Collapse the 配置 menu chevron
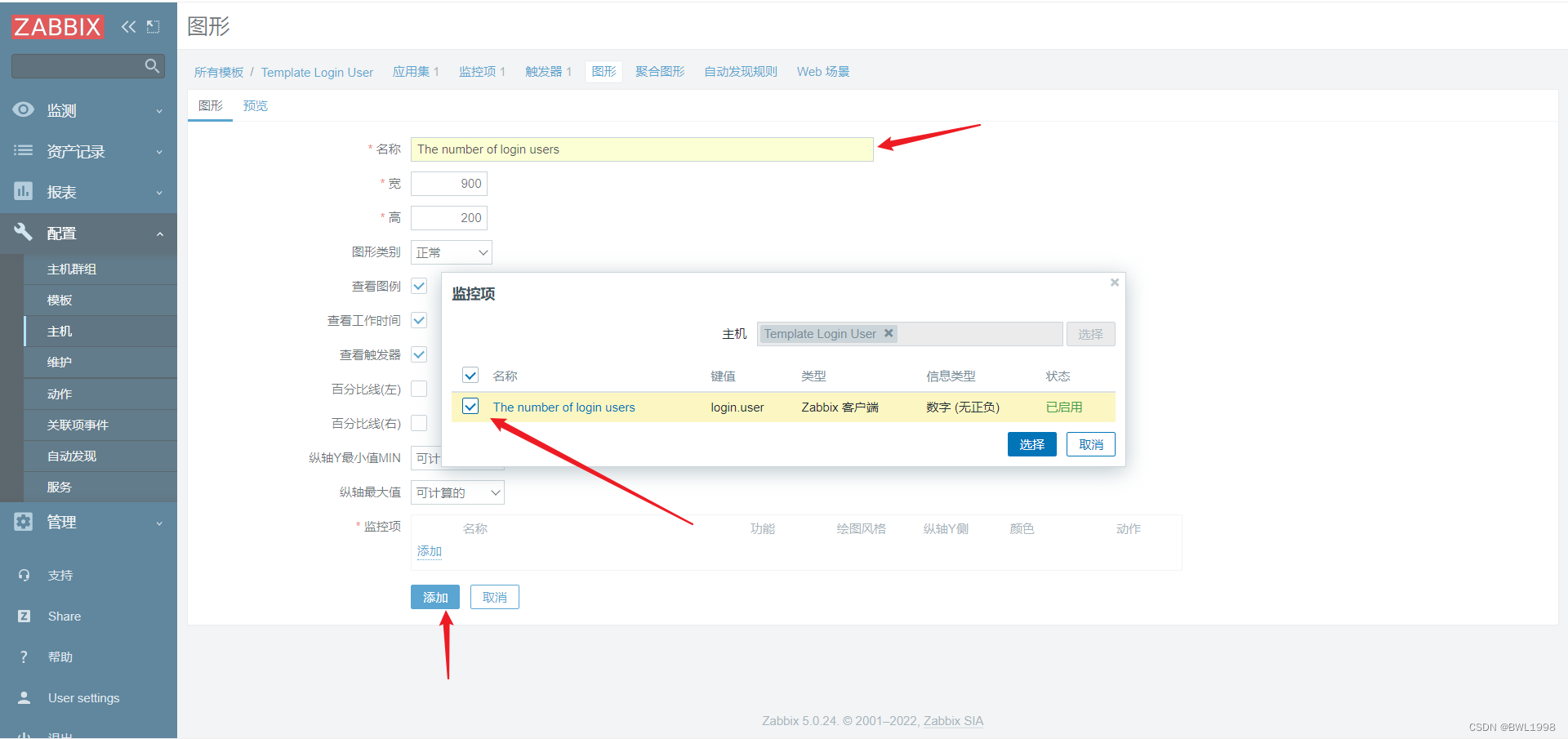Screen dimensions: 1568x739 click(x=159, y=234)
